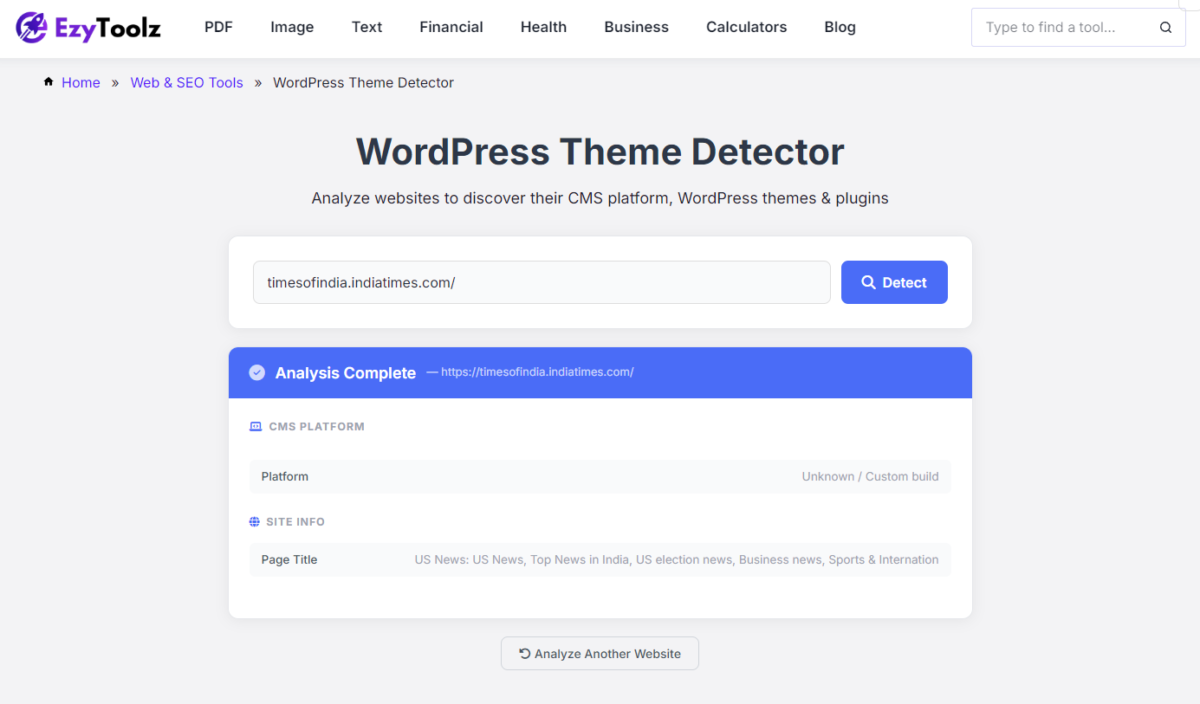Click the monitor icon beside CMS PLATFORM
The image size is (1200, 704).
pos(256,426)
